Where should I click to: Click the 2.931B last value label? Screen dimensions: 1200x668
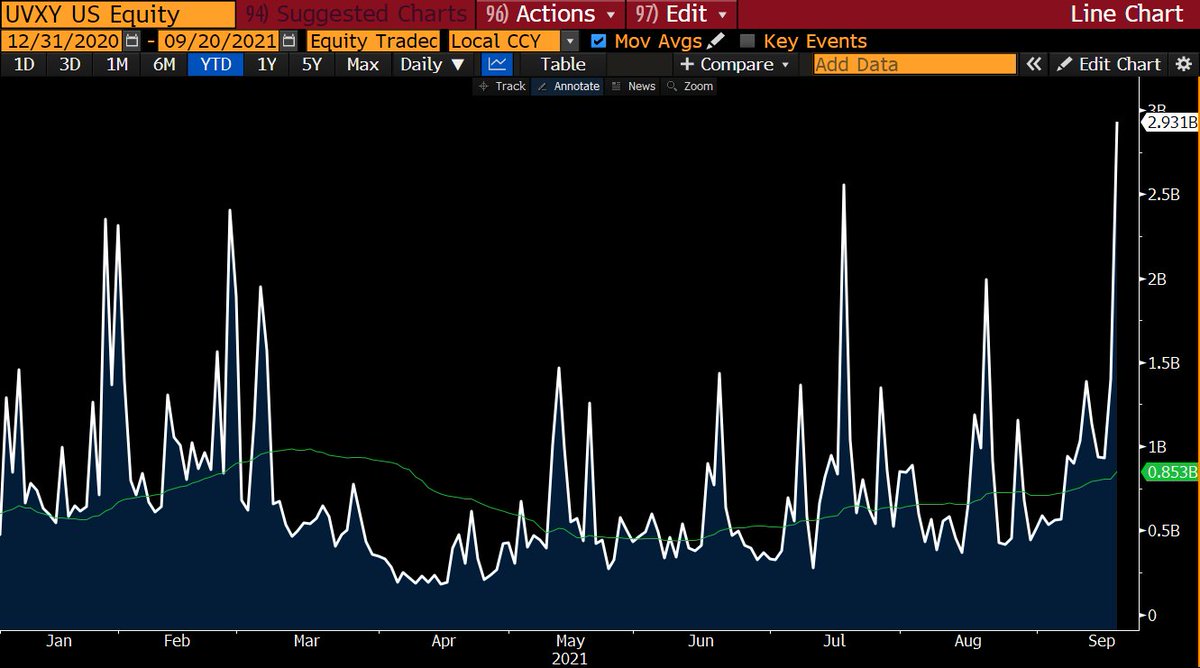click(1170, 122)
